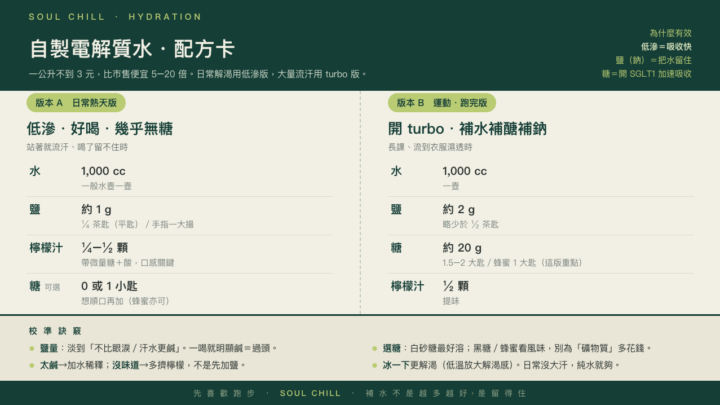The height and width of the screenshot is (405, 720).
Task: Click the amount "½ 顆" in version B
Action: tap(456, 286)
